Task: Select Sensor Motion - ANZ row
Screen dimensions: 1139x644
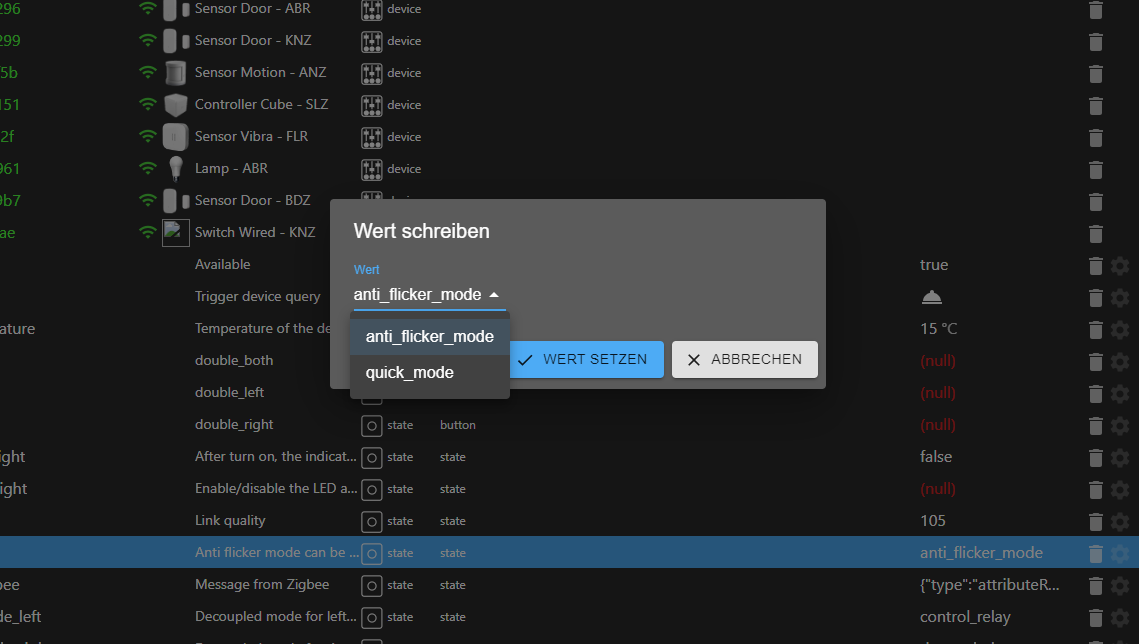Action: click(x=570, y=73)
